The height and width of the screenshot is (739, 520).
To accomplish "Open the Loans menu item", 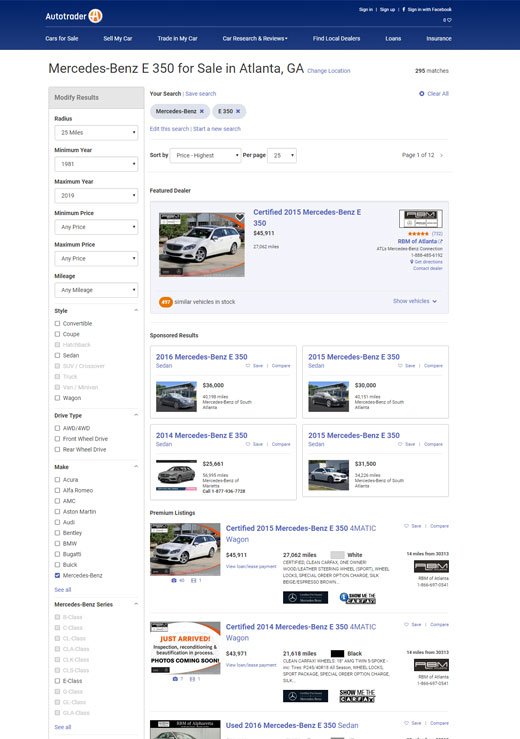I will [393, 39].
